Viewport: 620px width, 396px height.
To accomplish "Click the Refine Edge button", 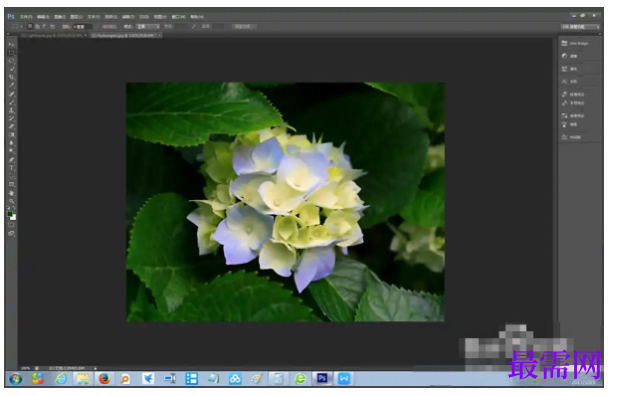I will click(x=244, y=27).
